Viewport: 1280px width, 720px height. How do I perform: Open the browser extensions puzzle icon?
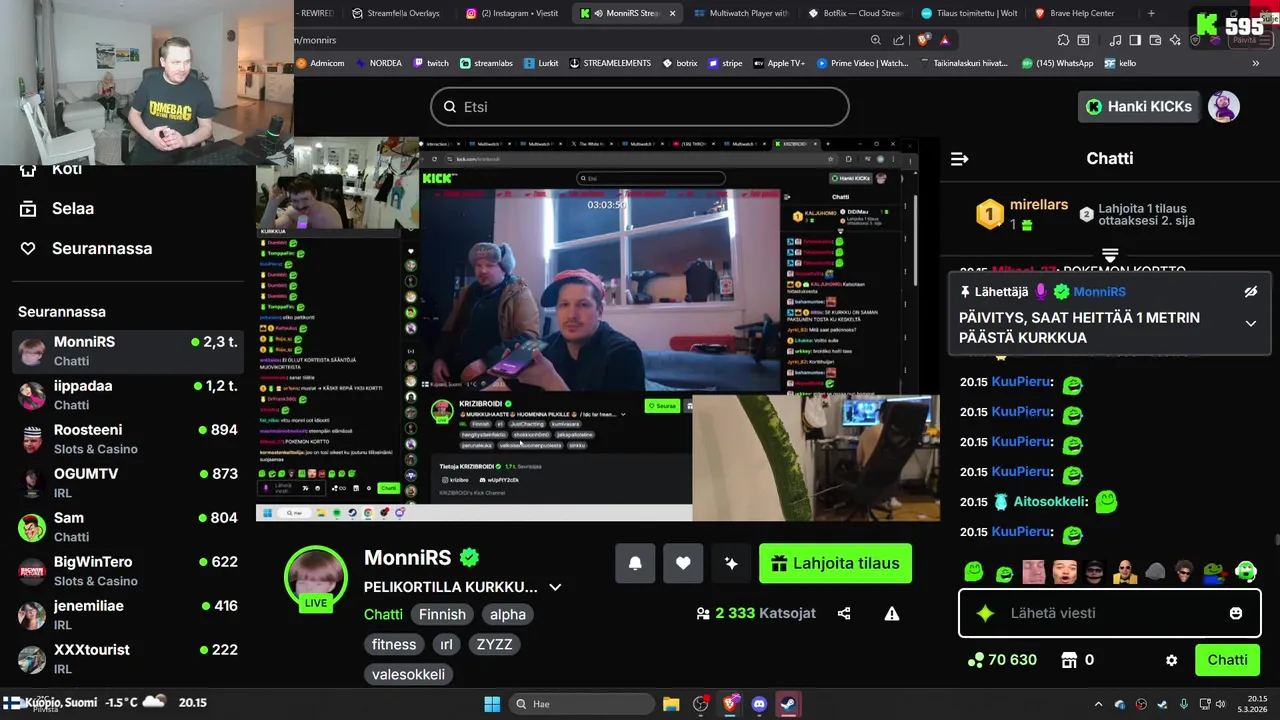tap(1063, 40)
